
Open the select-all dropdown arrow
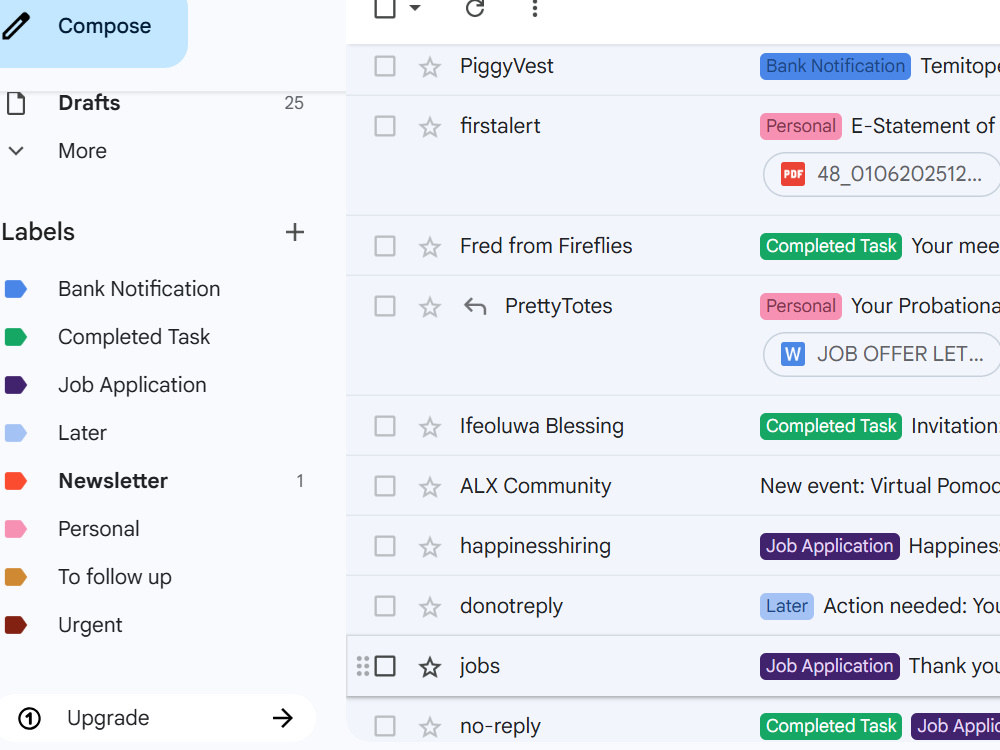click(x=415, y=8)
